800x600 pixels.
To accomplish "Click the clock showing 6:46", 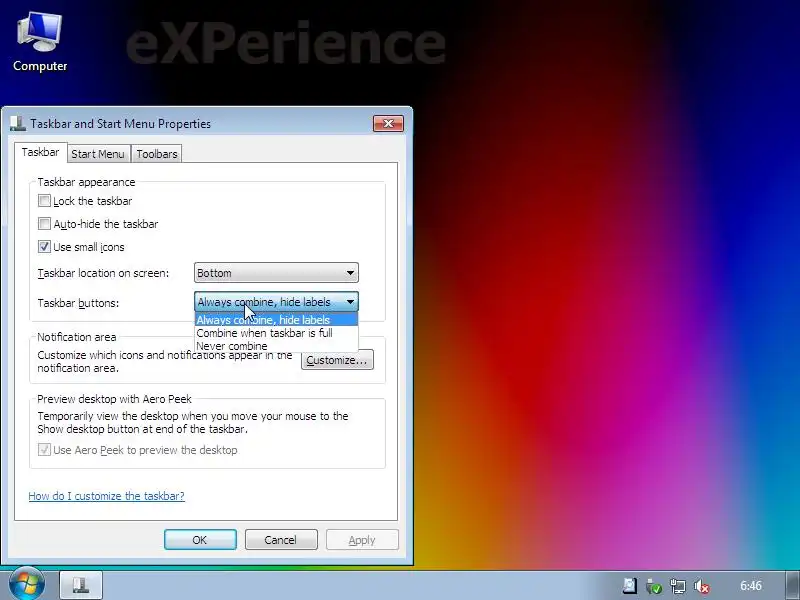I will click(751, 586).
